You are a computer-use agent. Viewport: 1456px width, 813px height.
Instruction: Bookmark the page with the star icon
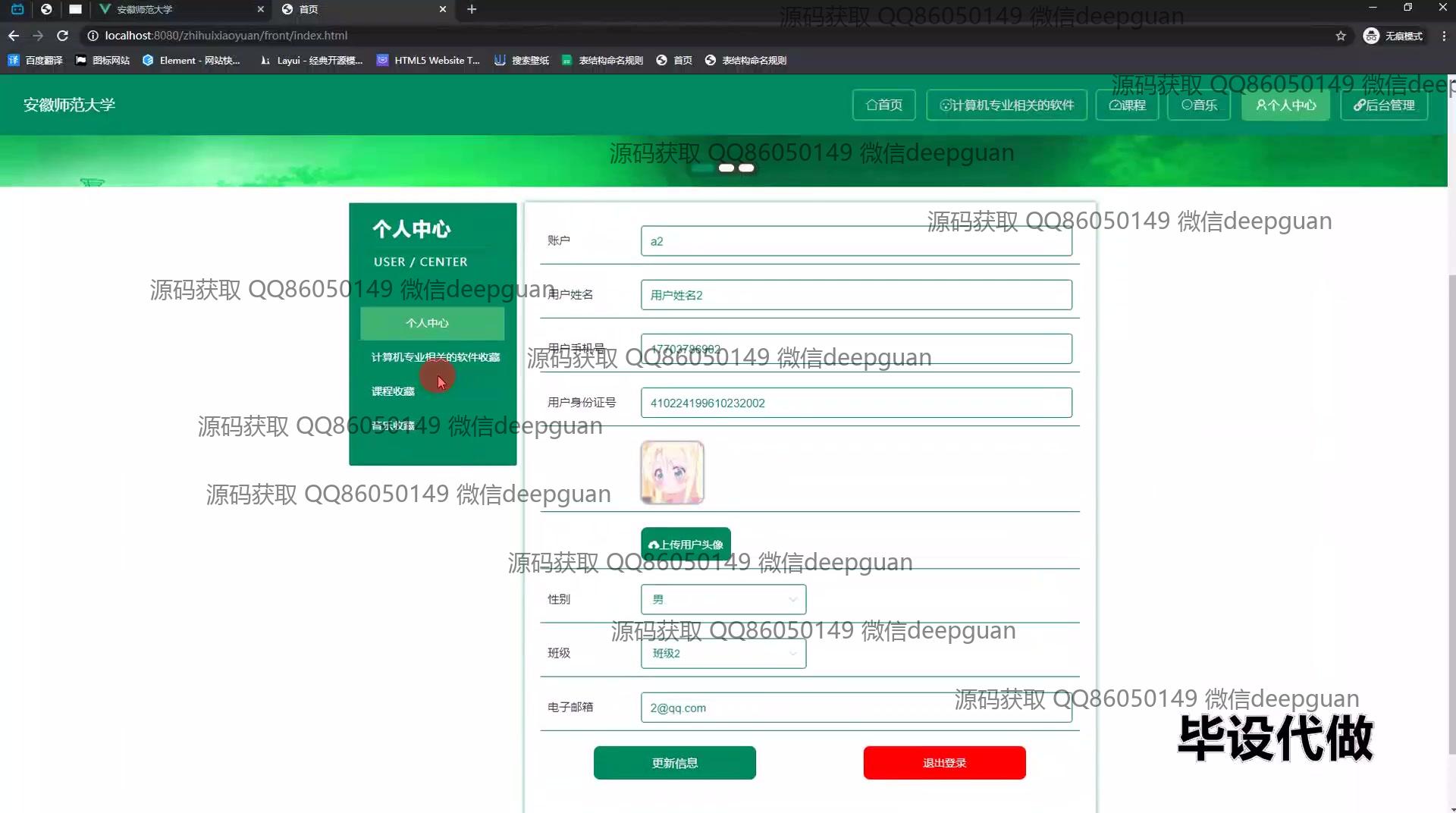click(x=1341, y=35)
